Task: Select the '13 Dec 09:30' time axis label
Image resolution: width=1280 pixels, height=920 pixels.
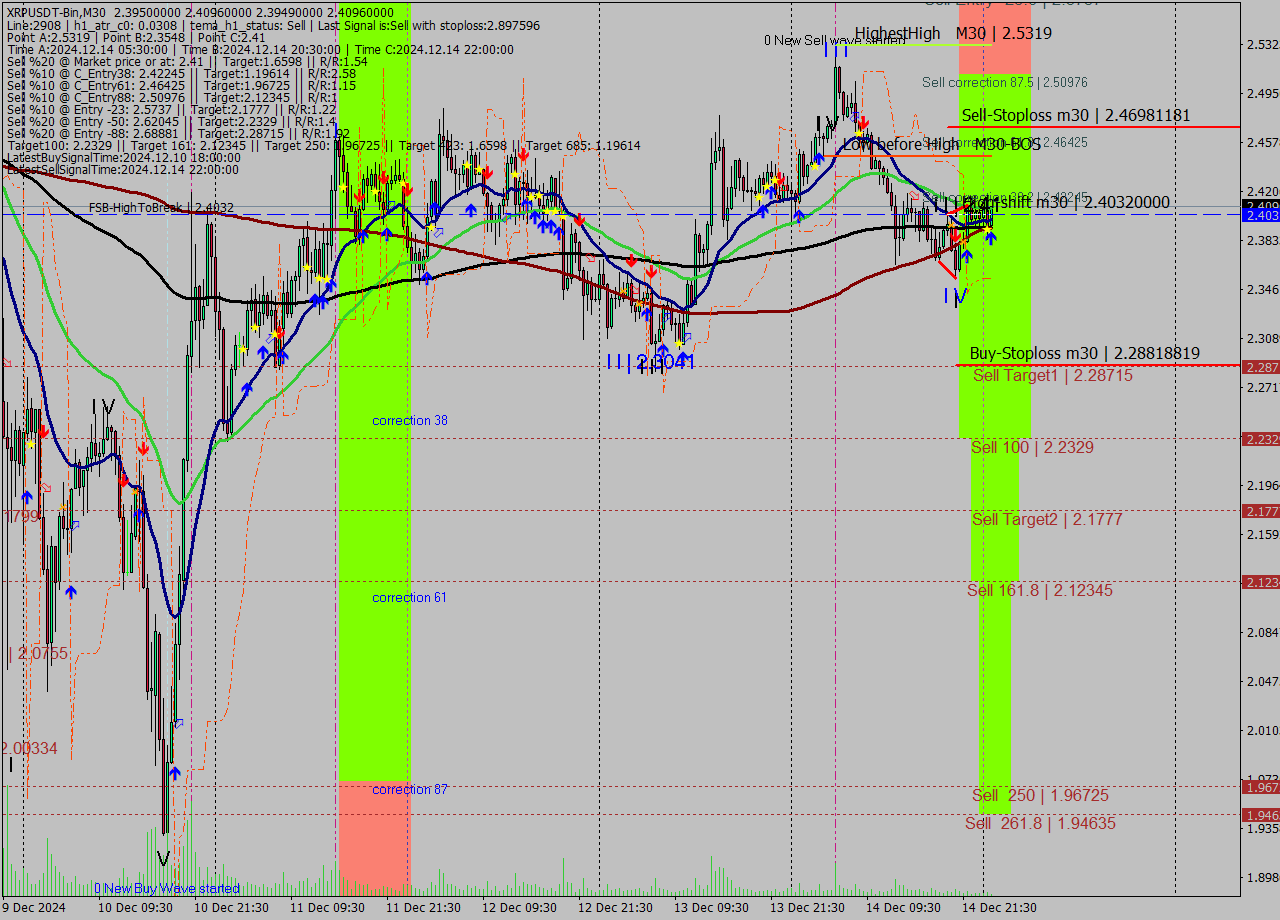Action: point(711,908)
